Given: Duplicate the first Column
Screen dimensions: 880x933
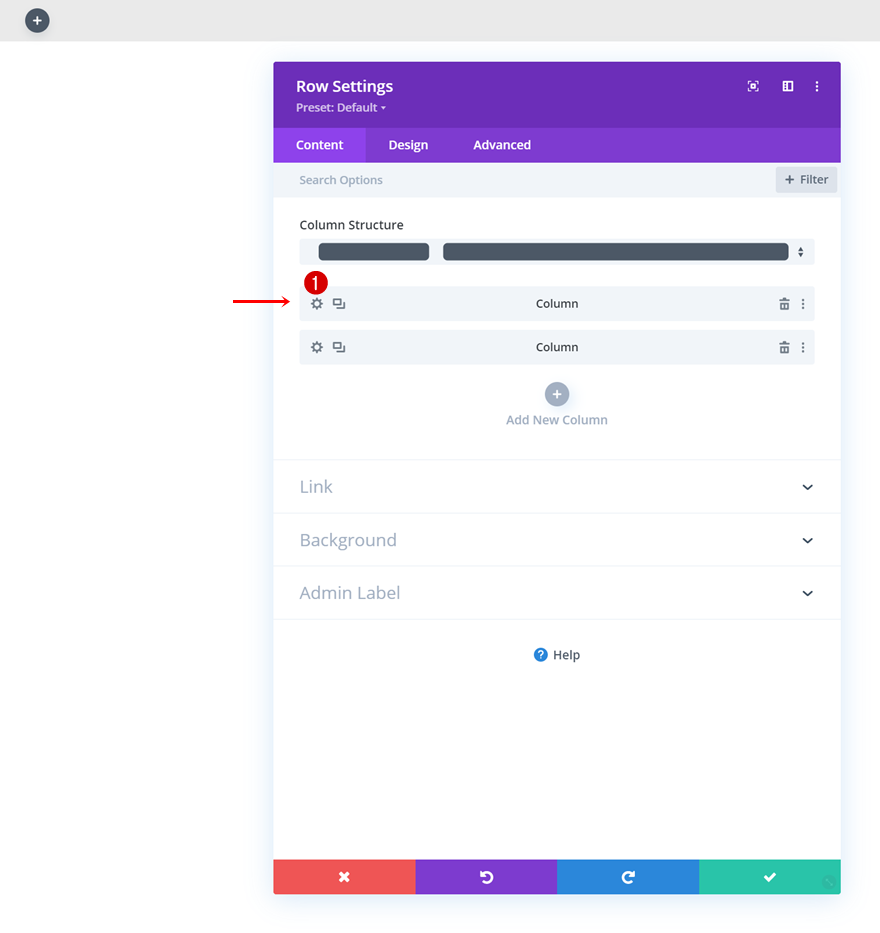Looking at the screenshot, I should click(x=339, y=304).
